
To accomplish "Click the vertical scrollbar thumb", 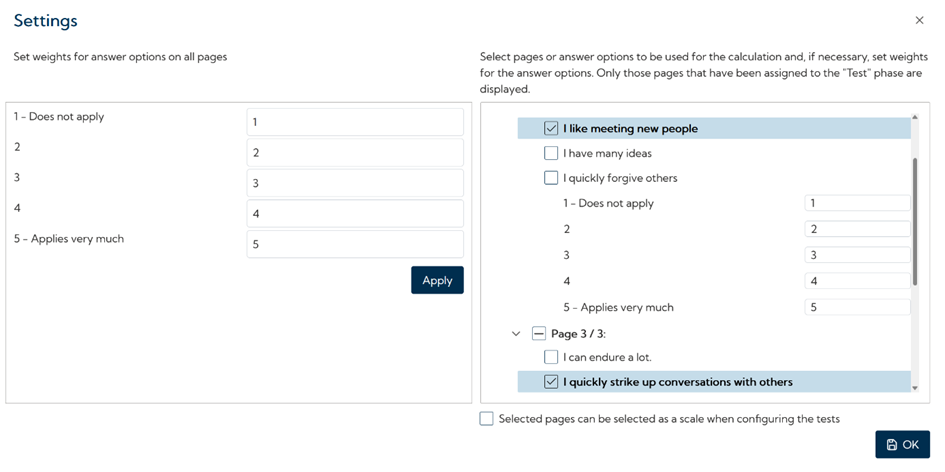I will pos(914,220).
